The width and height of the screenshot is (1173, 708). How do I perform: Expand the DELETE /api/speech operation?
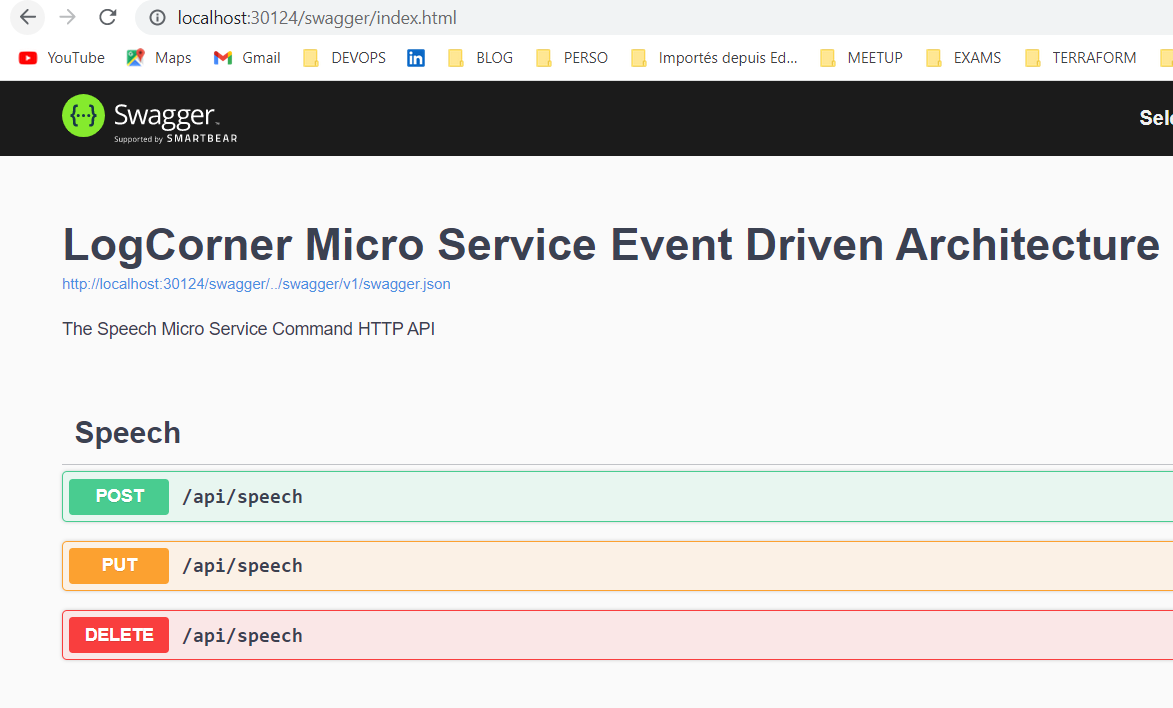coord(118,634)
